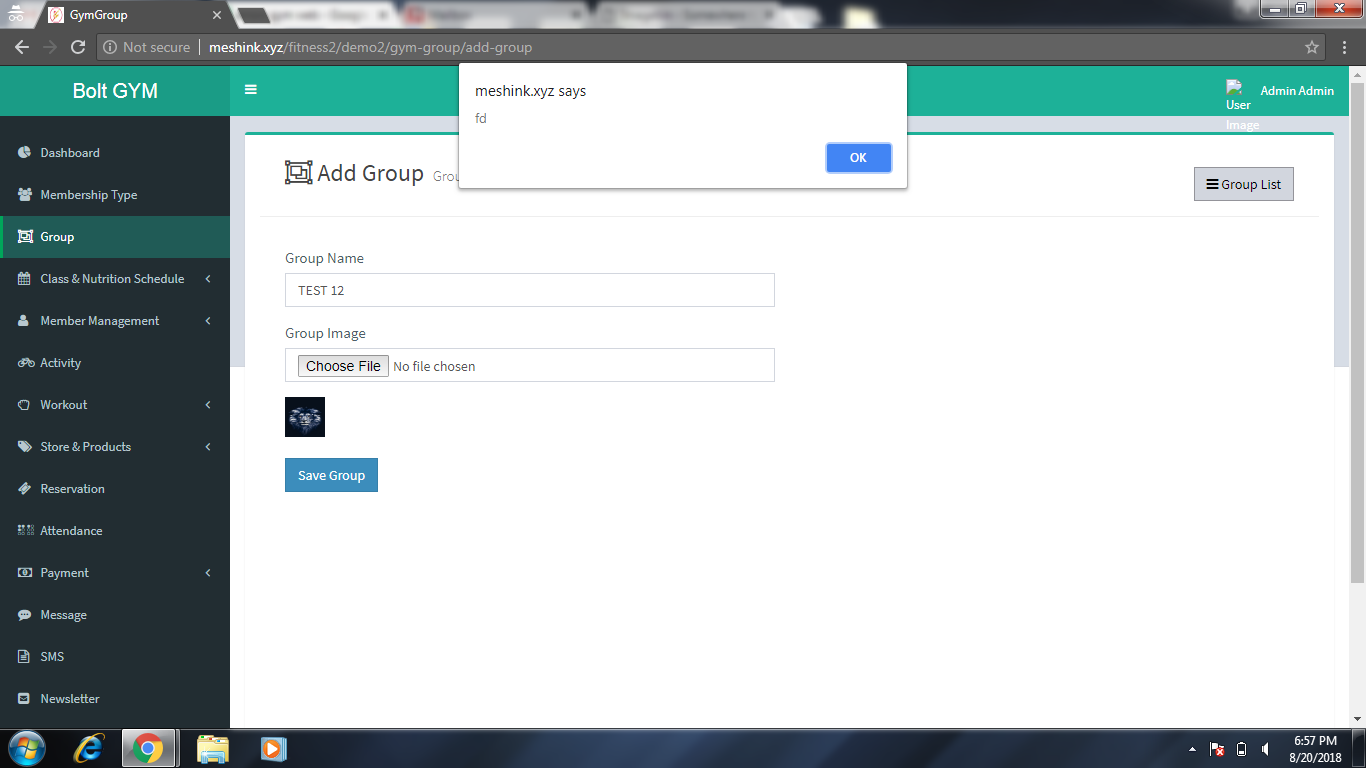Screen dimensions: 1366x768
Task: Open Membership Type menu item
Action: (115, 195)
